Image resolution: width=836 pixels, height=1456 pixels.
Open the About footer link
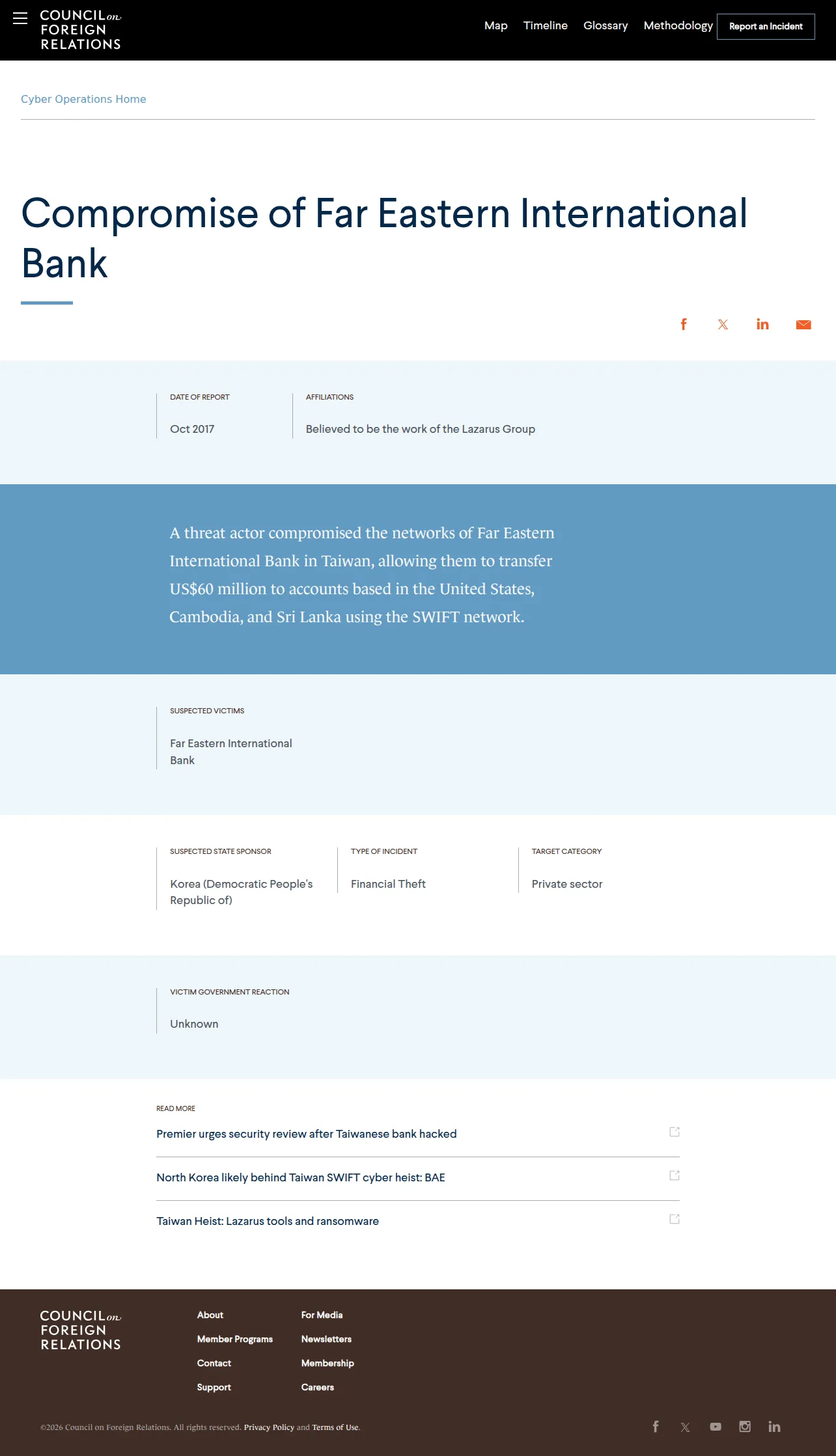pos(210,1315)
